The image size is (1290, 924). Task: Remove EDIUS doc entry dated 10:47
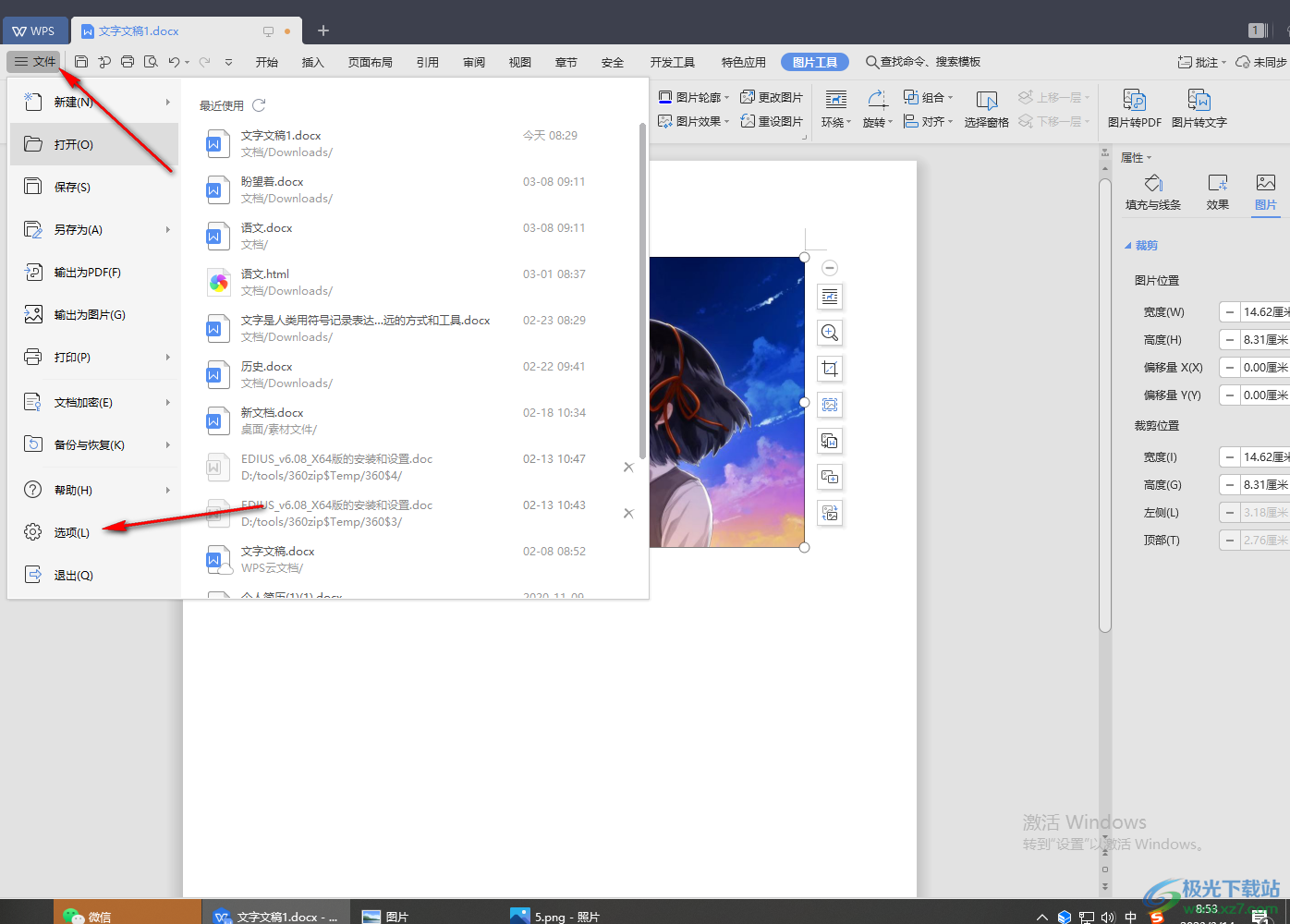pyautogui.click(x=628, y=468)
